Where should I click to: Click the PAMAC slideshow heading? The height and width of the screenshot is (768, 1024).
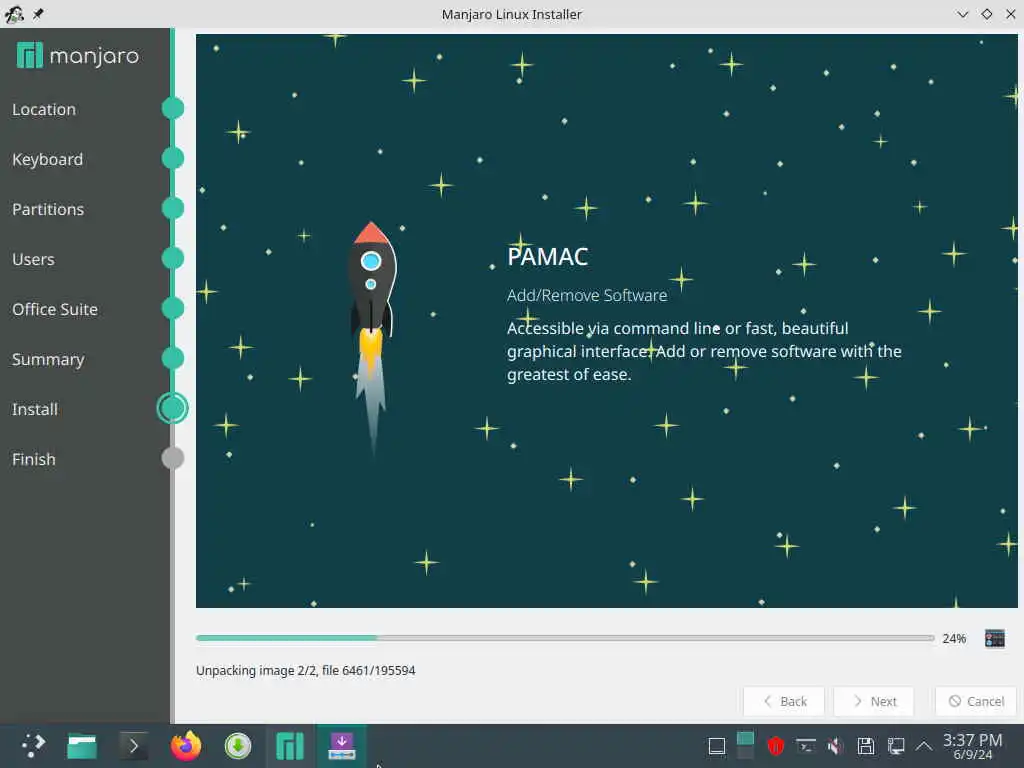pyautogui.click(x=548, y=257)
